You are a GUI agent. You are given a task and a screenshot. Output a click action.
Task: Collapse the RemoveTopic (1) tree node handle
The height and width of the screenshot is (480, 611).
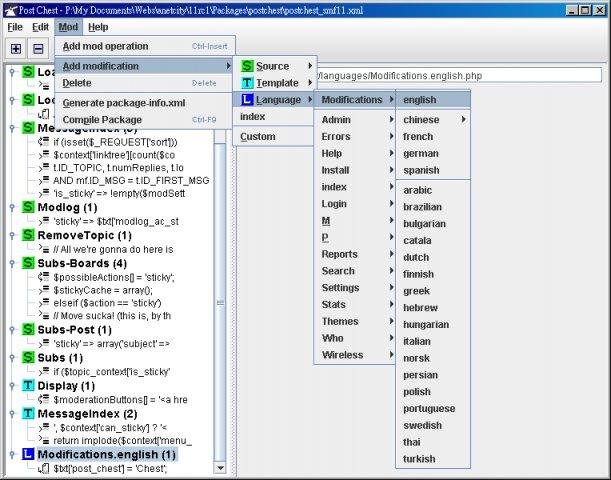click(x=12, y=235)
